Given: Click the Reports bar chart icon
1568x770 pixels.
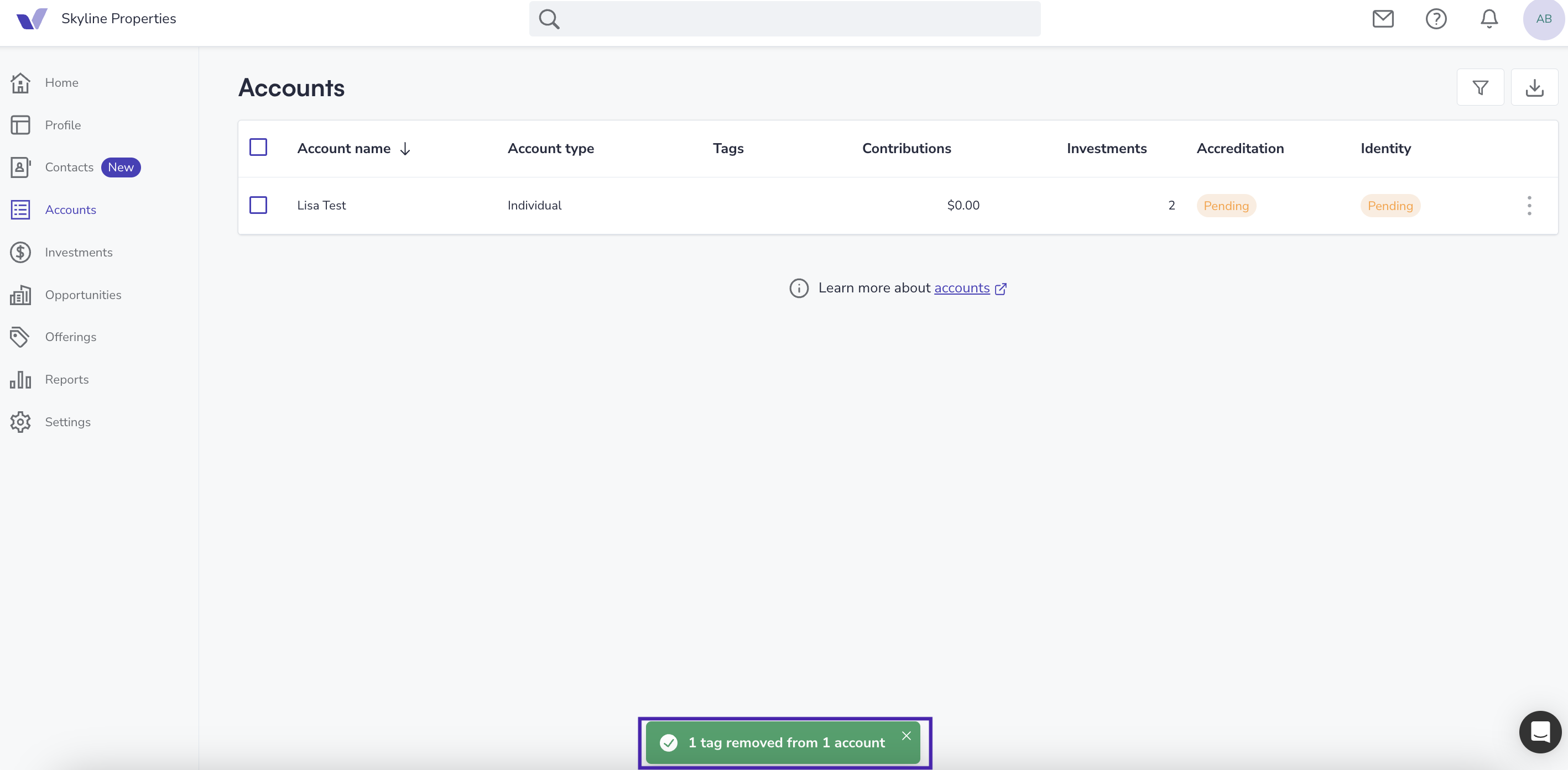Looking at the screenshot, I should (x=20, y=380).
